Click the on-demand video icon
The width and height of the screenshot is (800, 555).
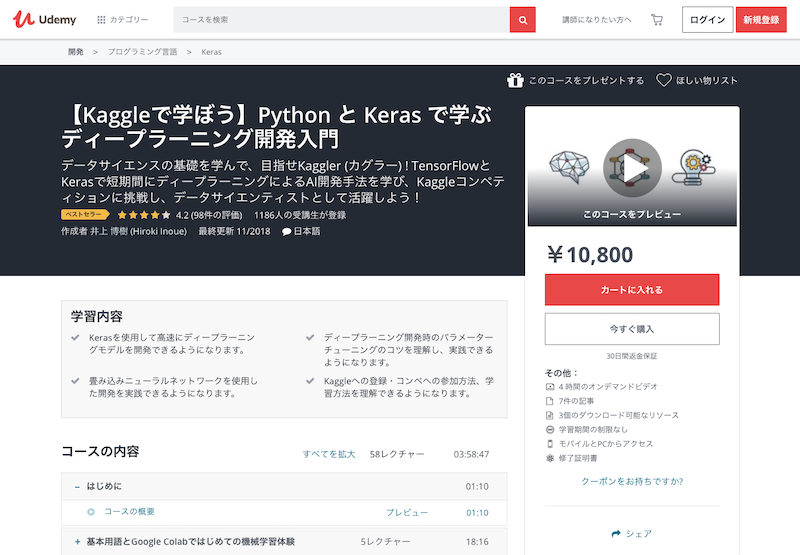549,387
